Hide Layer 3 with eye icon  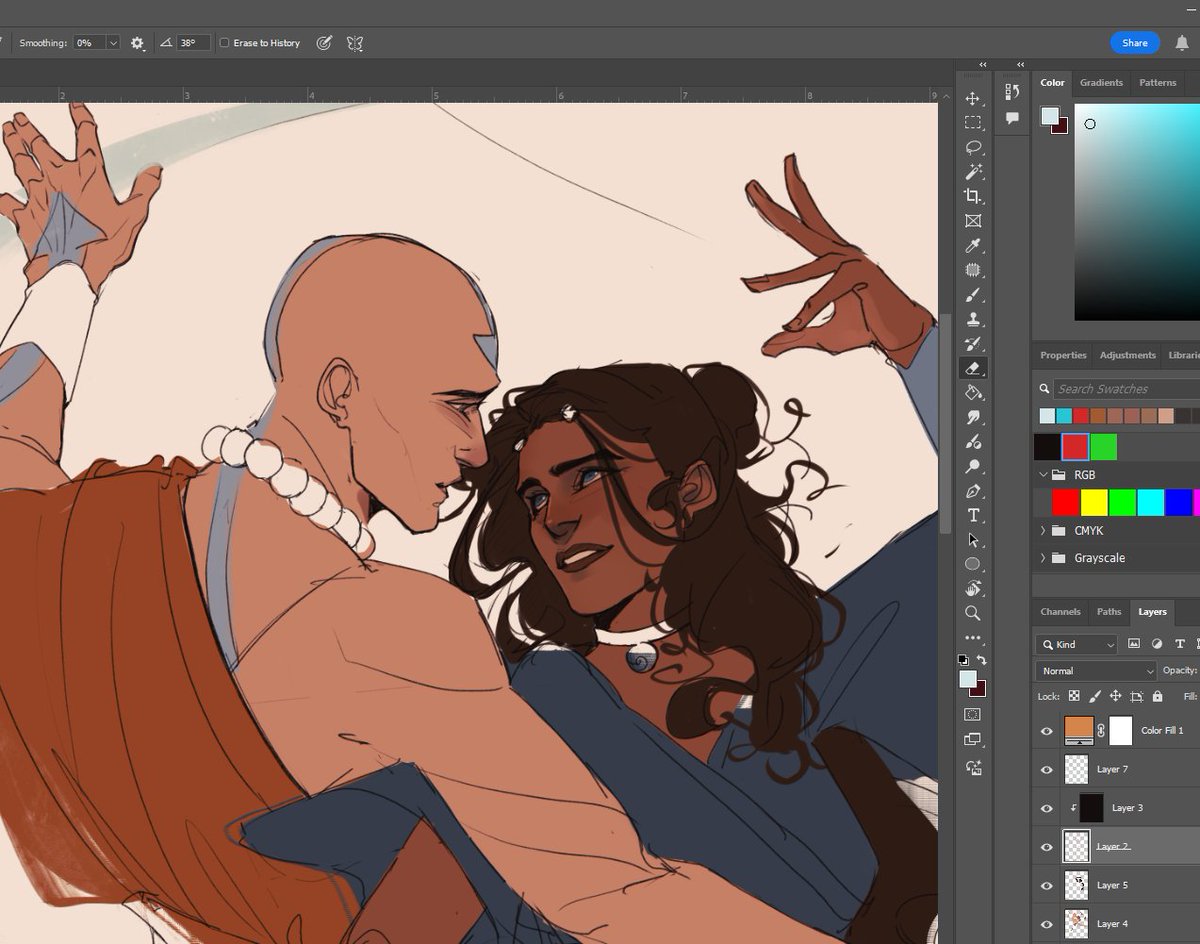[1047, 808]
